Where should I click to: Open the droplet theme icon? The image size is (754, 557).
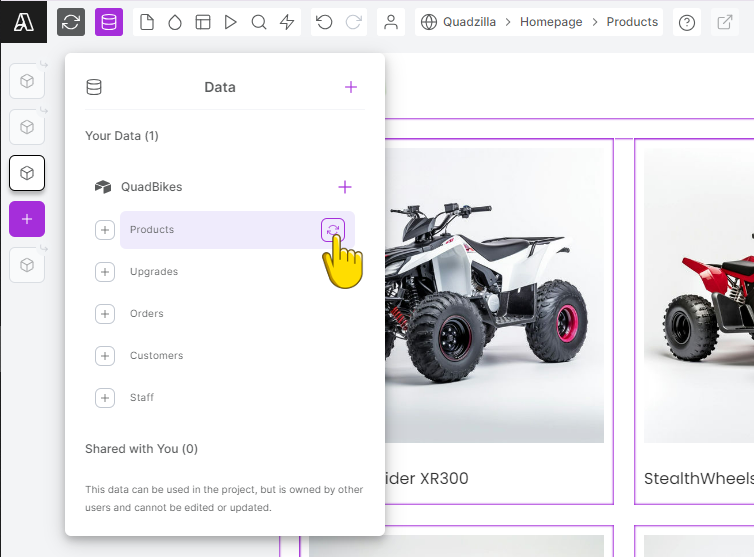pyautogui.click(x=175, y=22)
